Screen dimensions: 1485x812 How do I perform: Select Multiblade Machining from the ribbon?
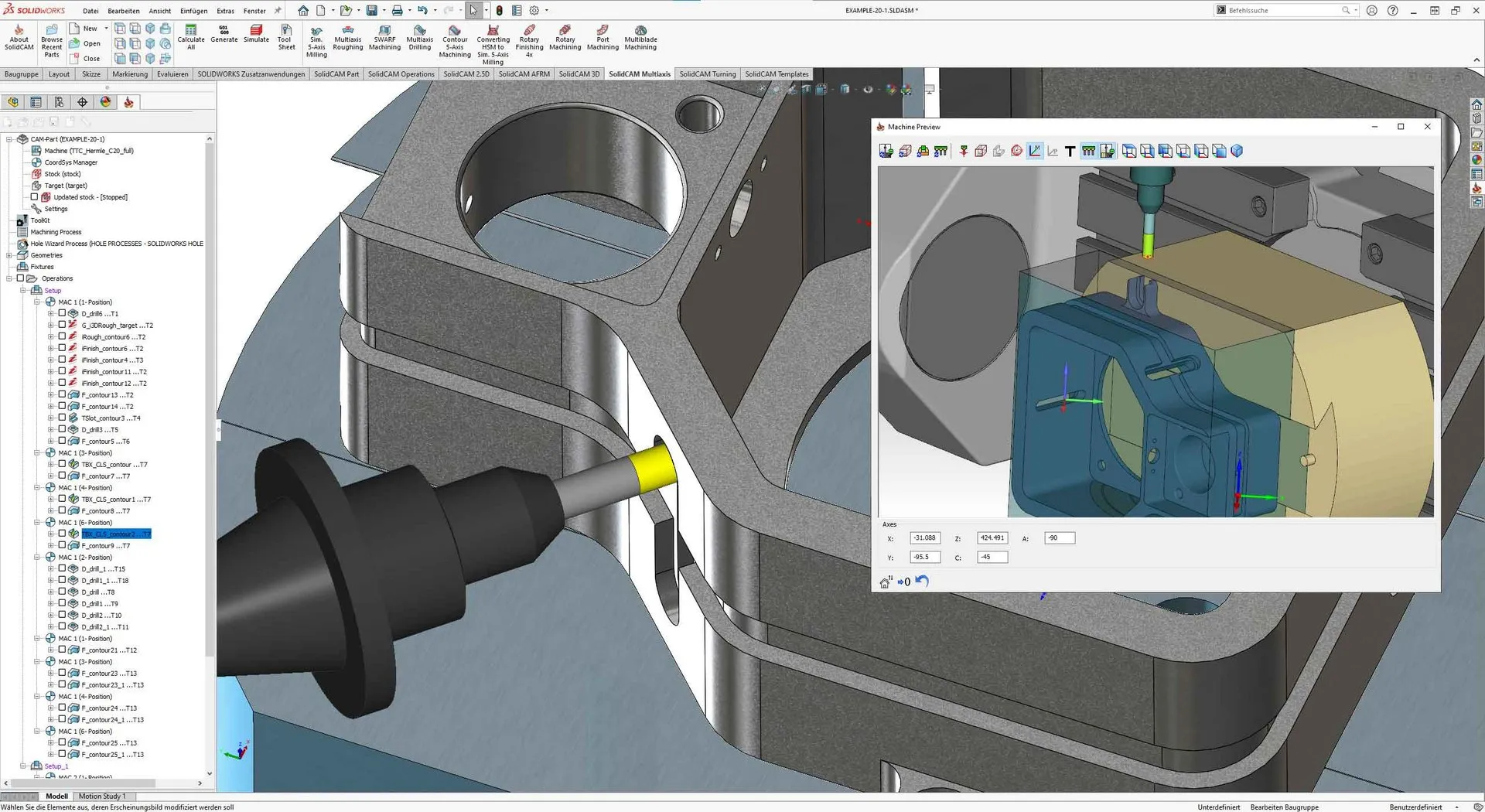[640, 37]
